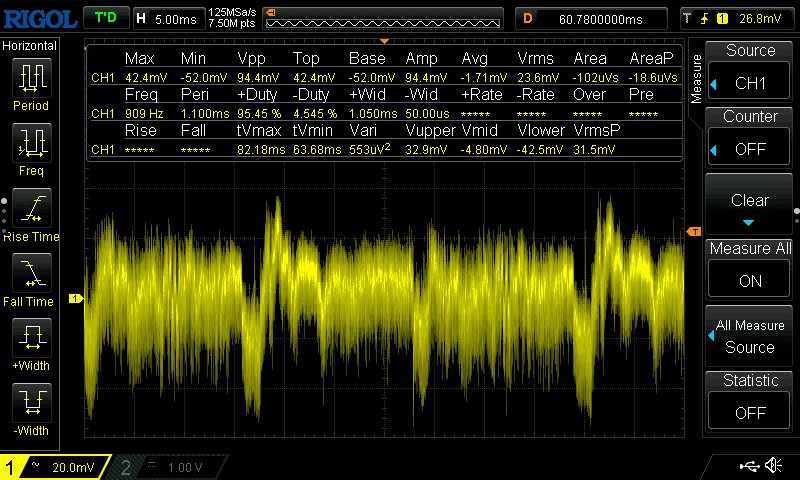Open the All Measure Source selector
The width and height of the screenshot is (800, 480).
point(750,337)
